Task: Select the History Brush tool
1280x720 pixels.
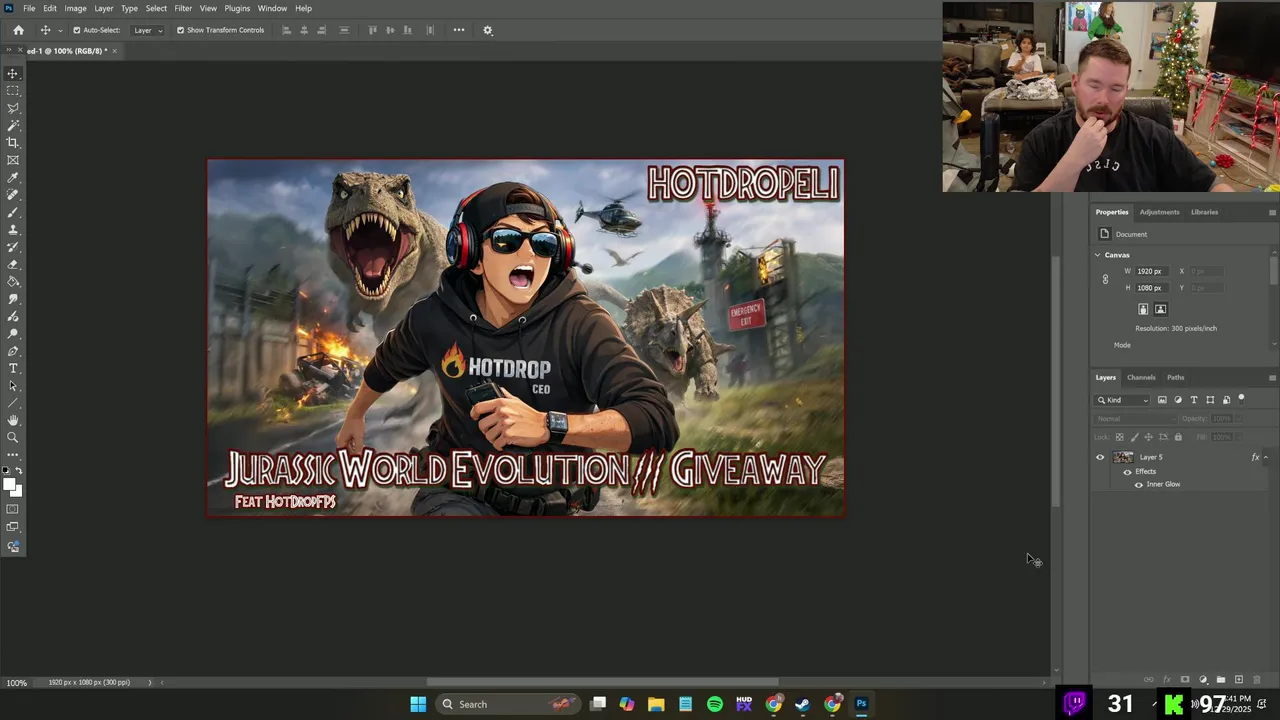Action: pyautogui.click(x=13, y=247)
